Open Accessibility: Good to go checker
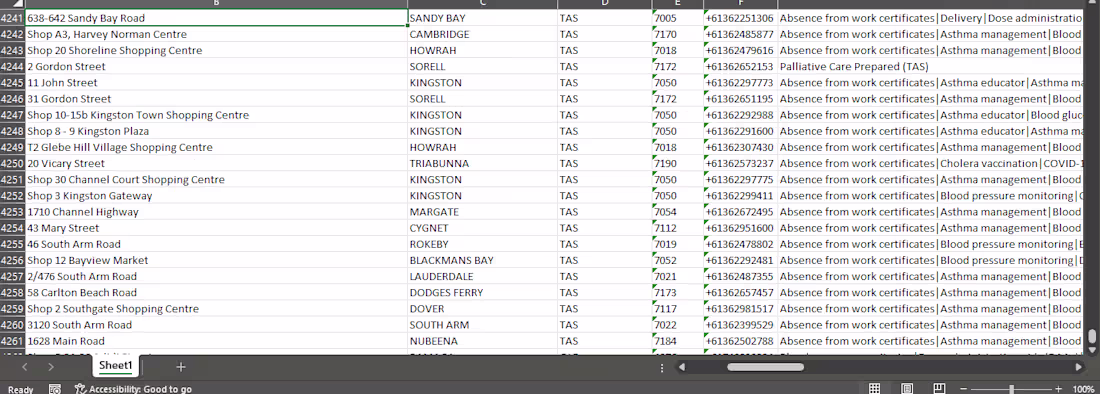Screen dimensions: 1100x394 pyautogui.click(x=133, y=389)
